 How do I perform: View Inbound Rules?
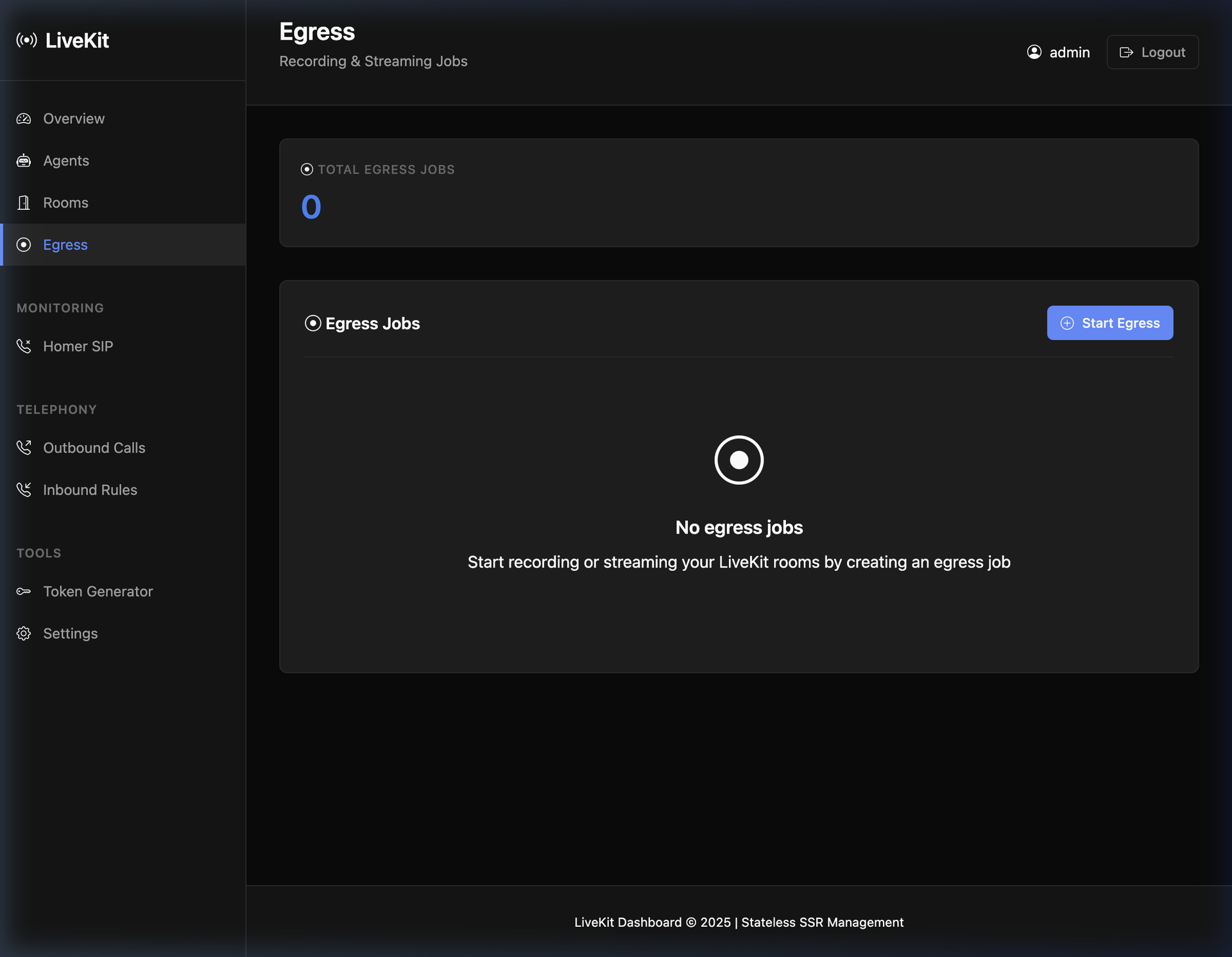(x=123, y=490)
